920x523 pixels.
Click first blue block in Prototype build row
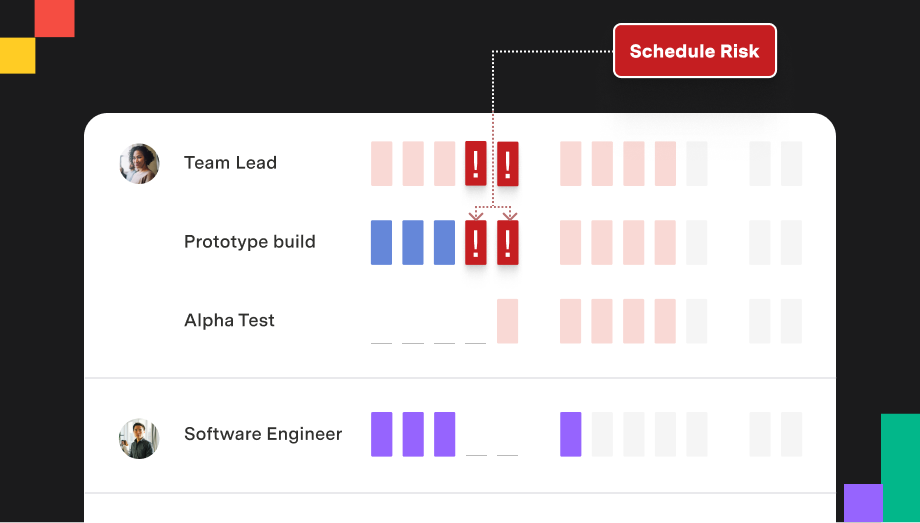[x=381, y=242]
